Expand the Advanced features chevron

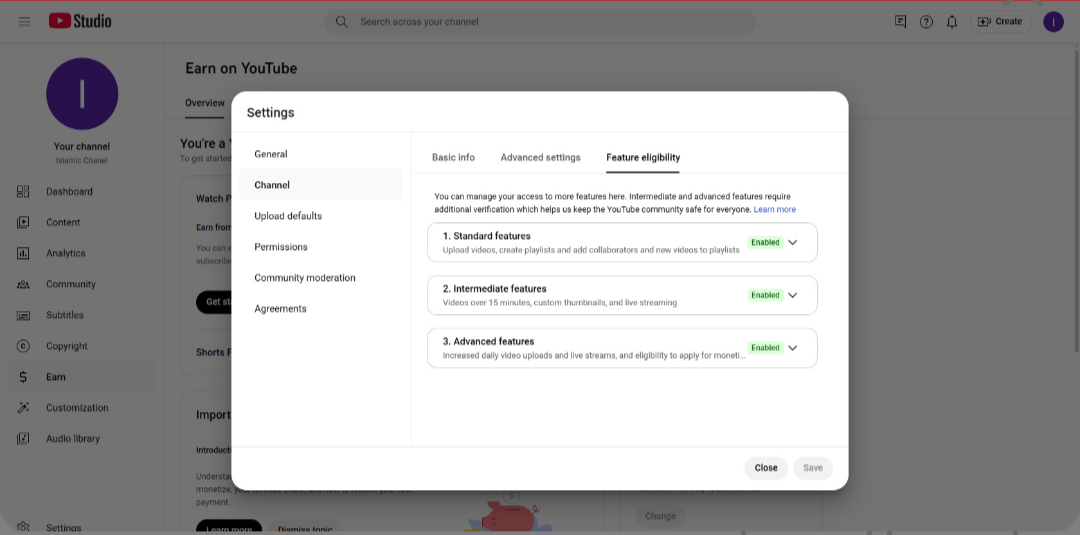tap(792, 348)
